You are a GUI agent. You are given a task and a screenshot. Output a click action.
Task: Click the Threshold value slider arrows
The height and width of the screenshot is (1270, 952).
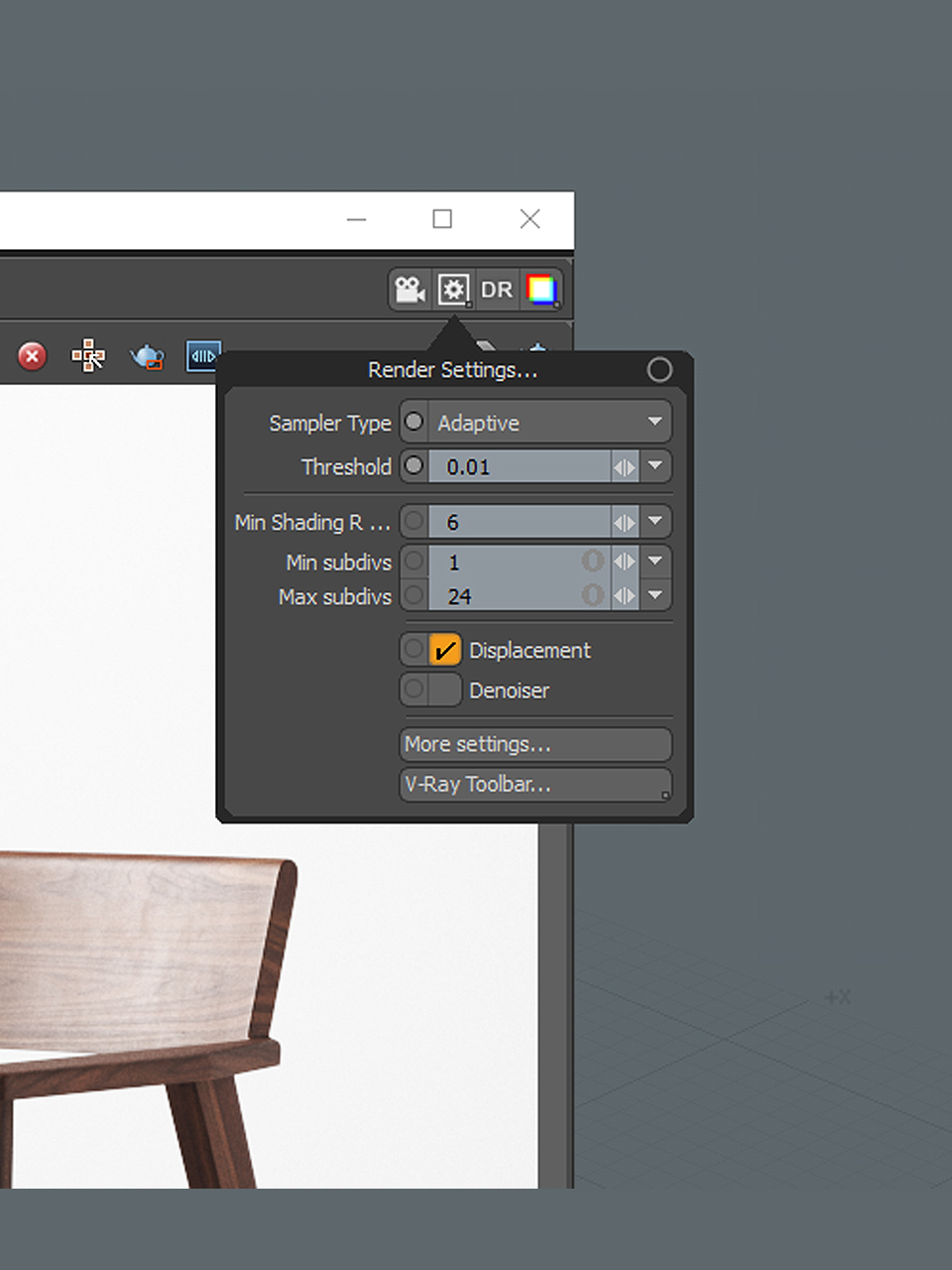pos(625,466)
